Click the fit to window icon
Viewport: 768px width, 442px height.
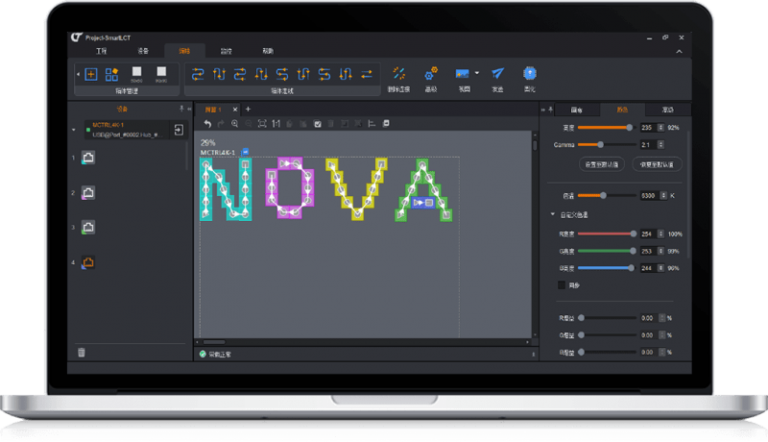[x=262, y=123]
